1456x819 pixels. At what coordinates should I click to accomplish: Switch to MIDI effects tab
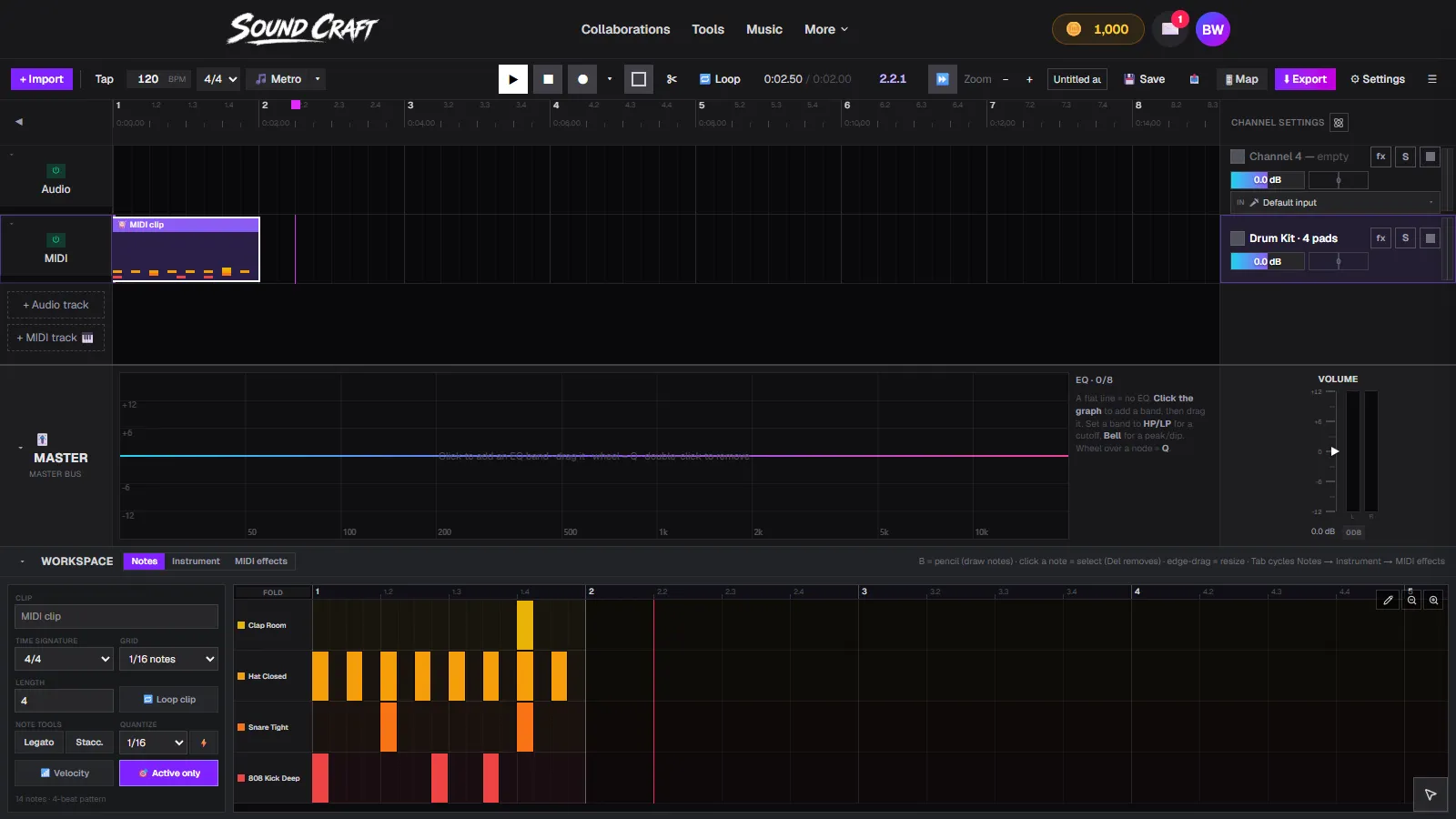point(261,561)
